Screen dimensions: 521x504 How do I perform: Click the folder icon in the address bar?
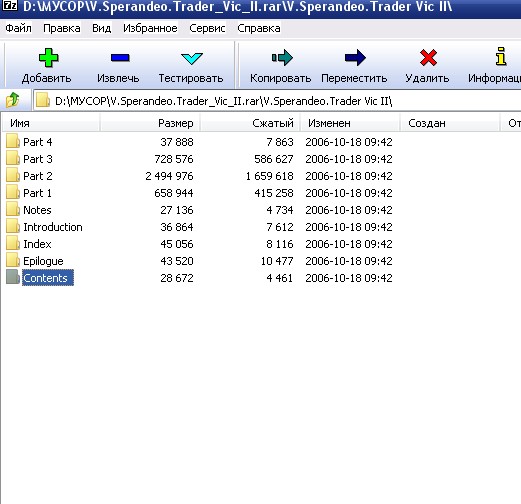[43, 100]
